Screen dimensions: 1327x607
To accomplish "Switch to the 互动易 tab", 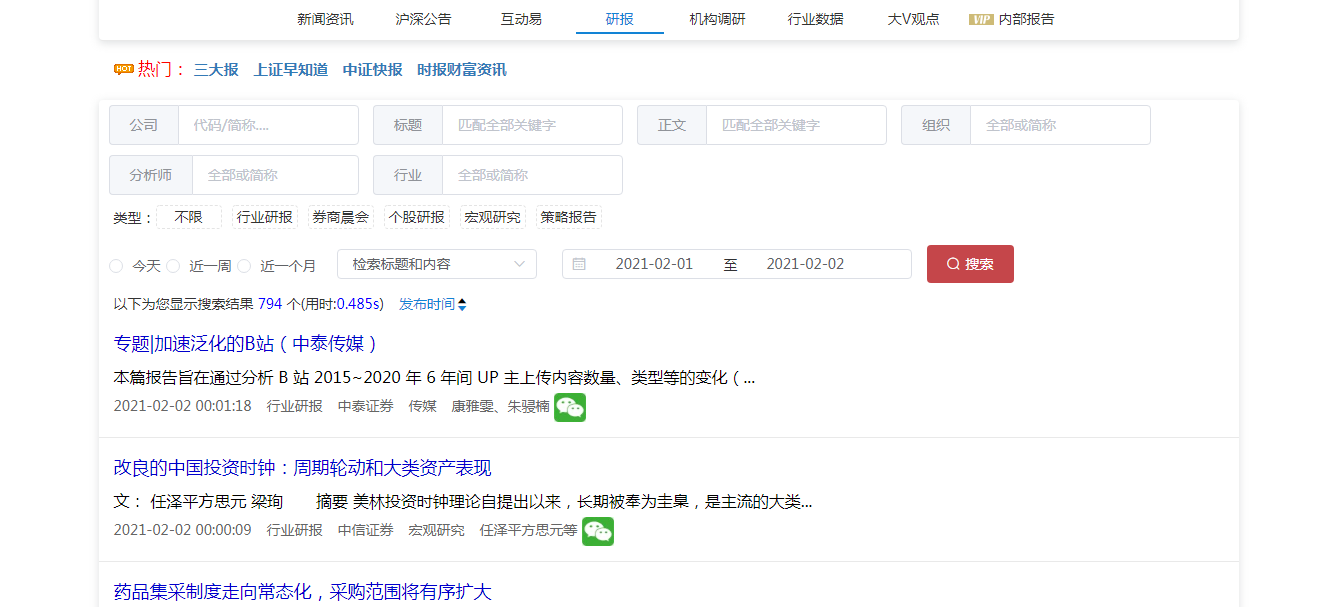I will [521, 19].
